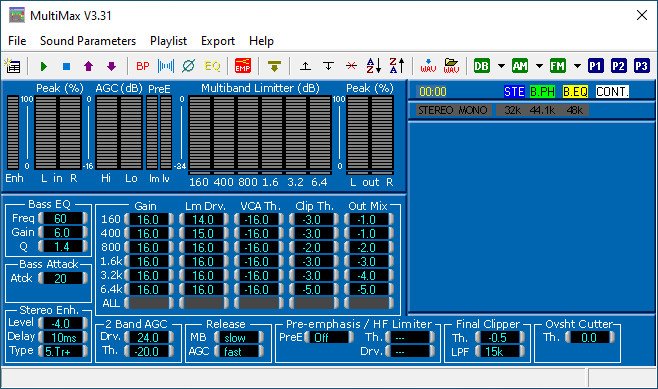Expand dropdown arrow next to FM
The height and width of the screenshot is (389, 658).
click(577, 66)
